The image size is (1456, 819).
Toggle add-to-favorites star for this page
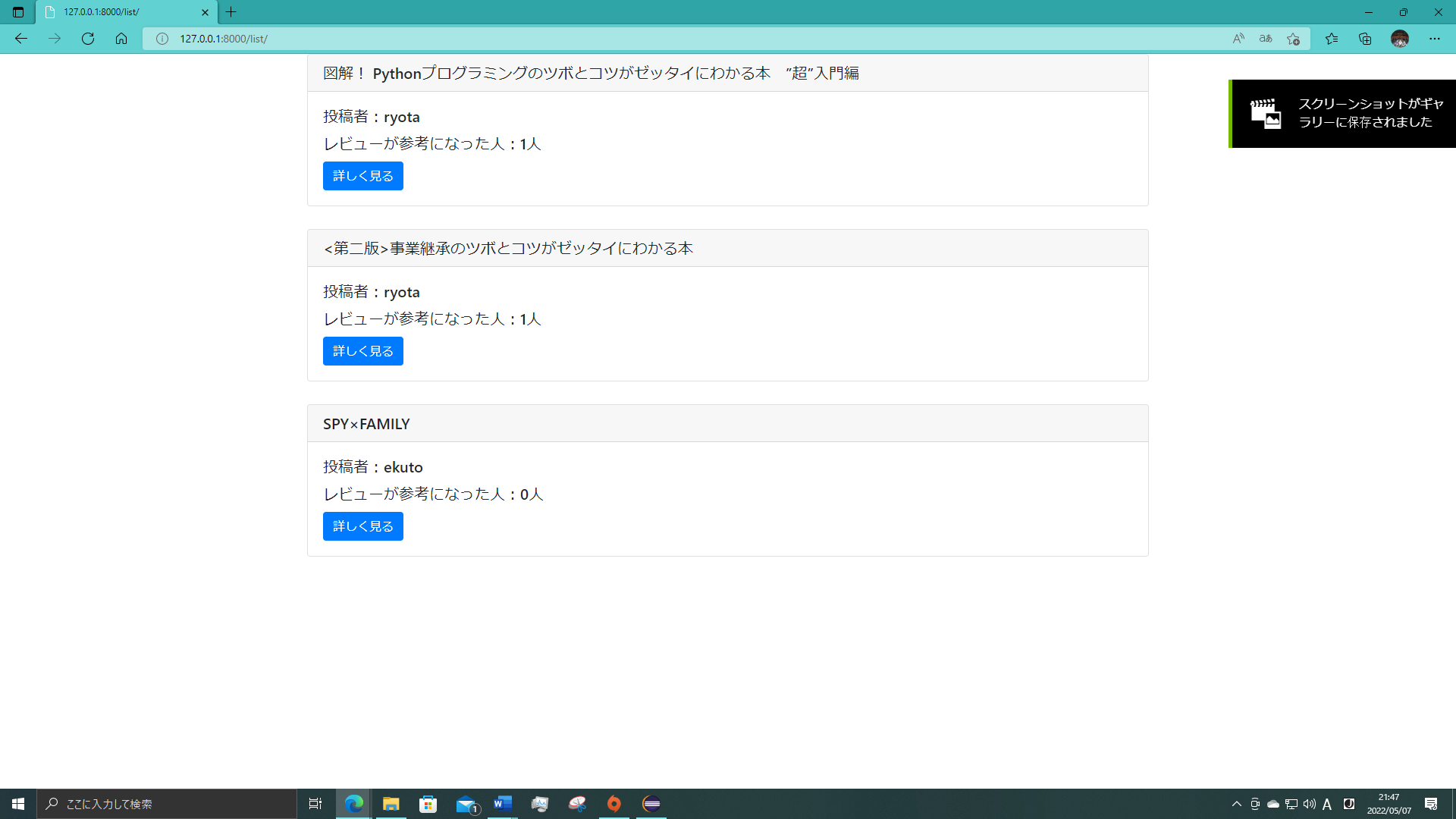click(x=1294, y=38)
